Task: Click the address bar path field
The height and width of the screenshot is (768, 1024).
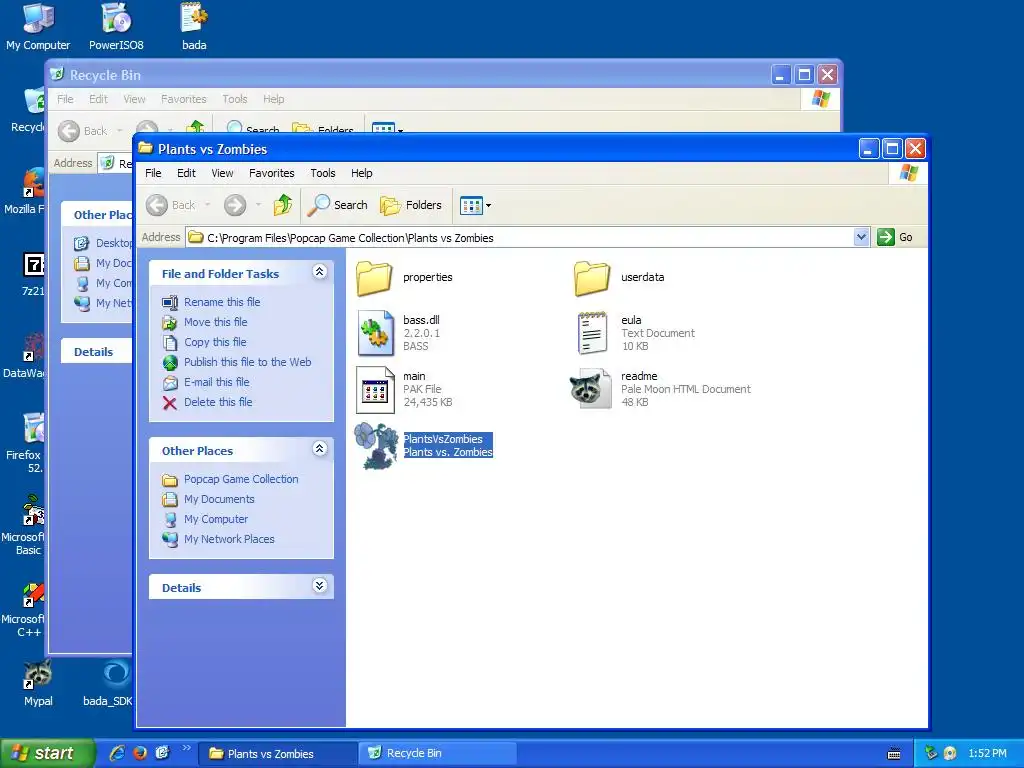Action: (x=520, y=238)
